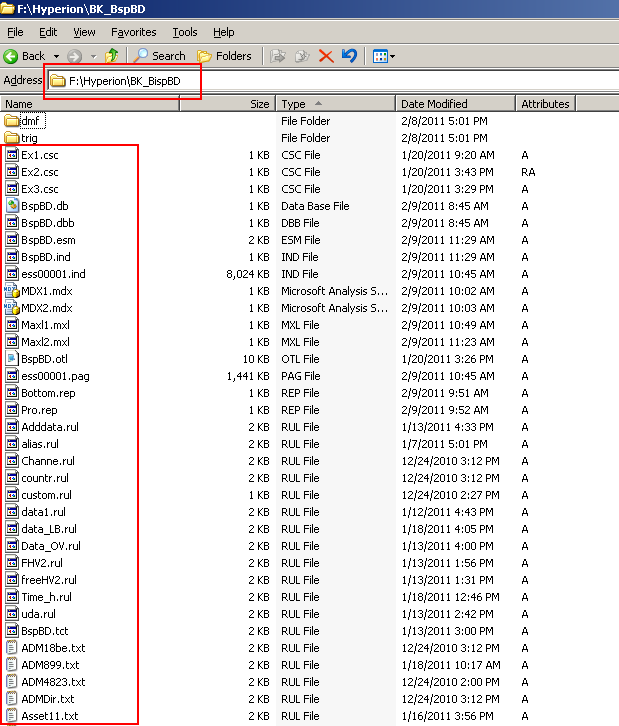Click the FHV2.rul file name
The width and height of the screenshot is (619, 726).
point(42,563)
